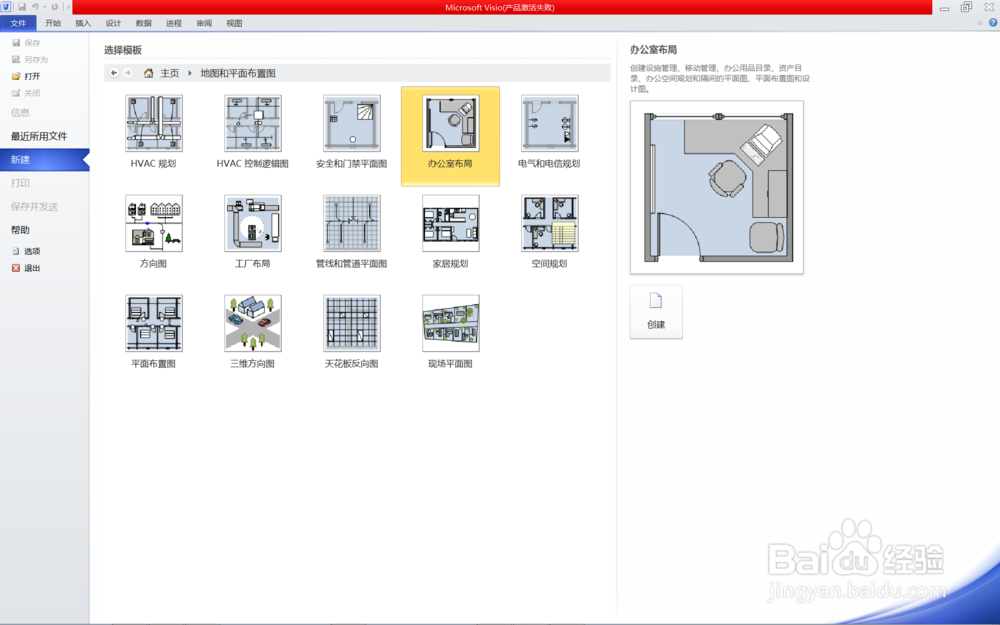Select the HVAC 控制逻辑图 template icon
Screen dimensions: 1000x625
tap(253, 124)
